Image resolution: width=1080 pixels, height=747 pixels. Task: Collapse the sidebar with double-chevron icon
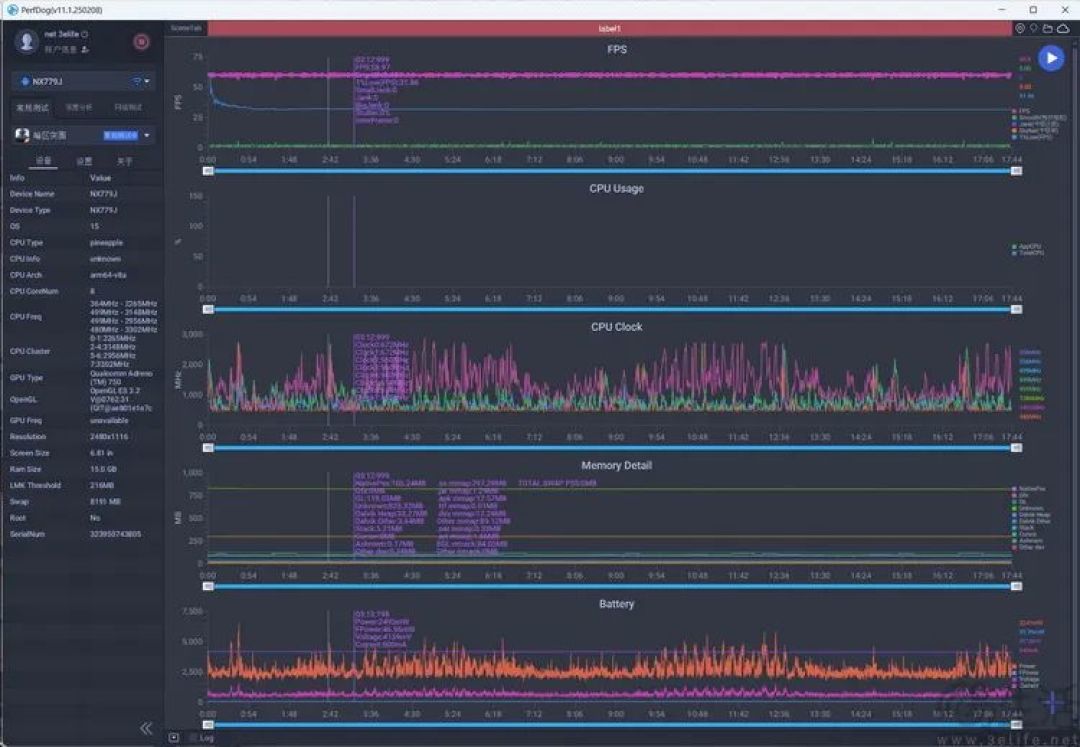[x=146, y=728]
